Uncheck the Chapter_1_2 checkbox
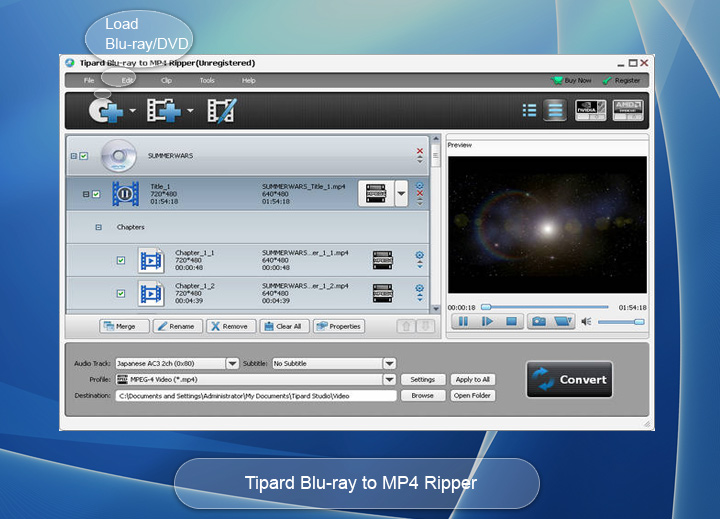 [121, 293]
